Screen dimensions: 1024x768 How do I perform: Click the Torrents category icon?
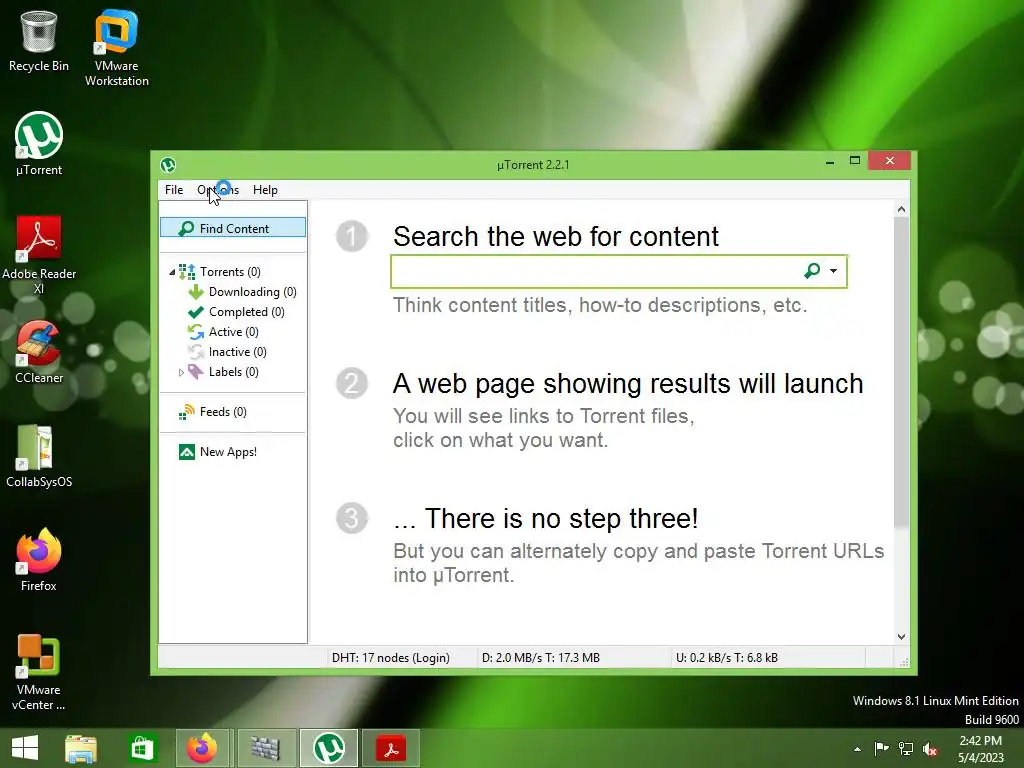point(187,272)
